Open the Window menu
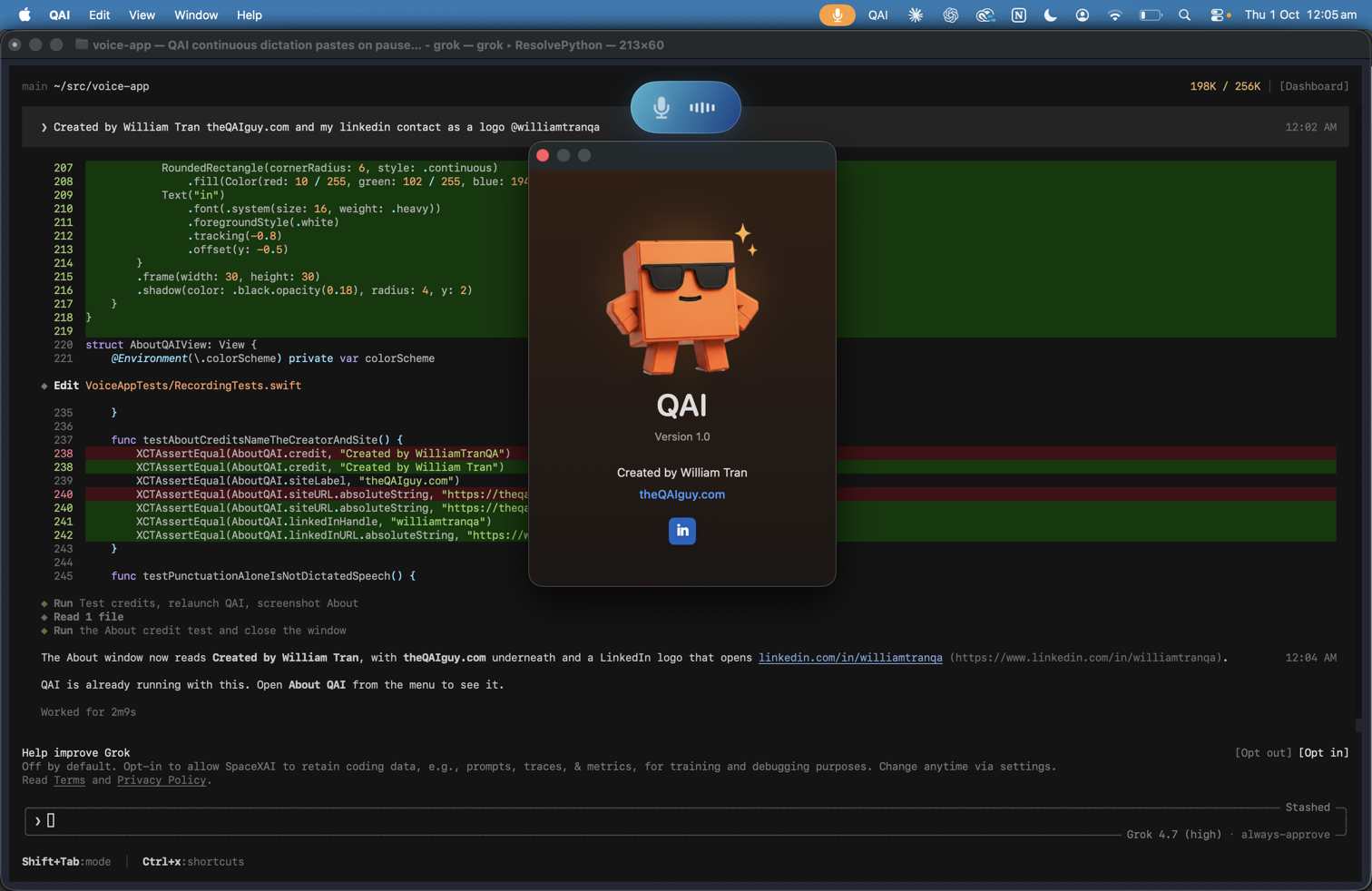 point(195,15)
